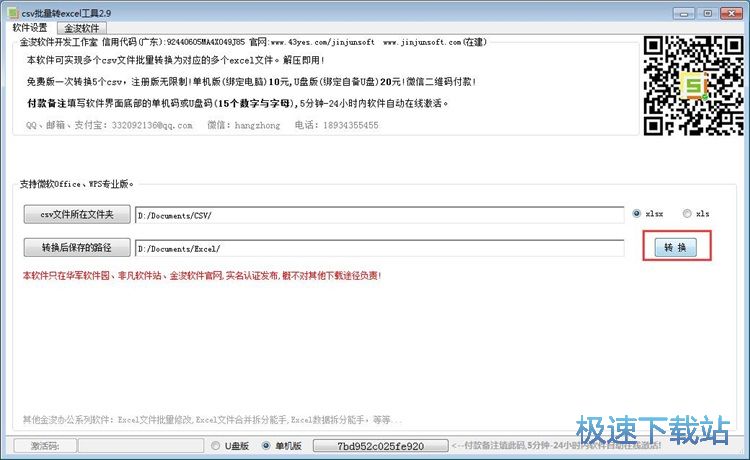750x460 pixels.
Task: Switch to the 金浚软件 tab
Action: [81, 28]
